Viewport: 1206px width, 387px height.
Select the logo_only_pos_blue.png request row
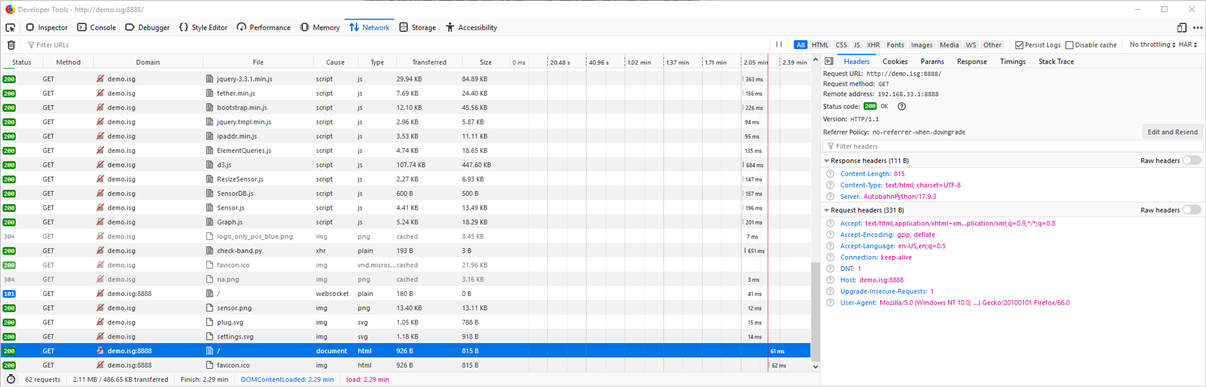click(x=405, y=236)
